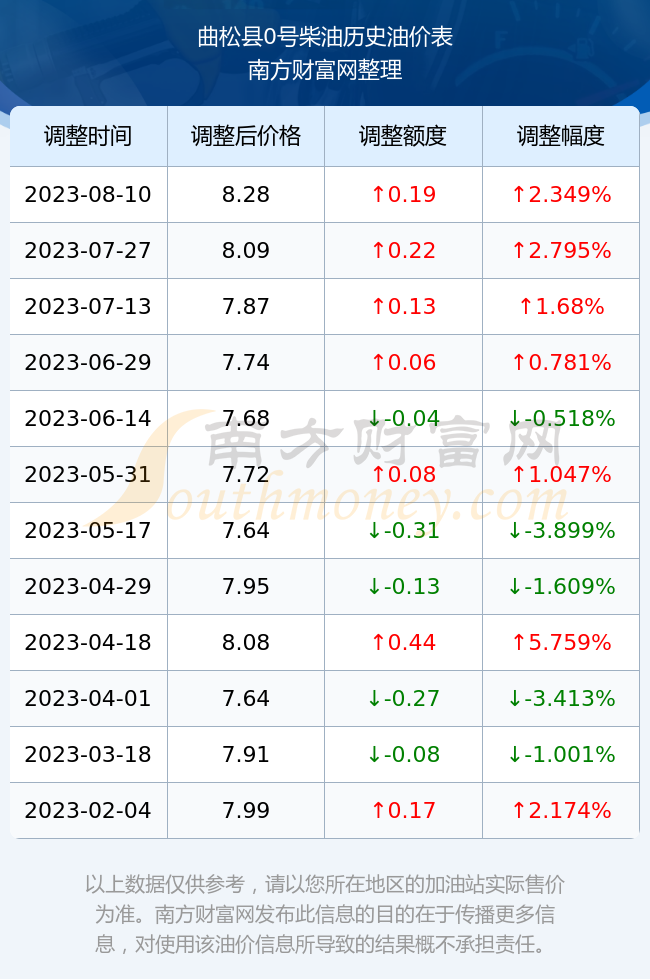Image resolution: width=650 pixels, height=980 pixels.
Task: Click the ↓-3.899% percentage cell
Action: pos(561,531)
